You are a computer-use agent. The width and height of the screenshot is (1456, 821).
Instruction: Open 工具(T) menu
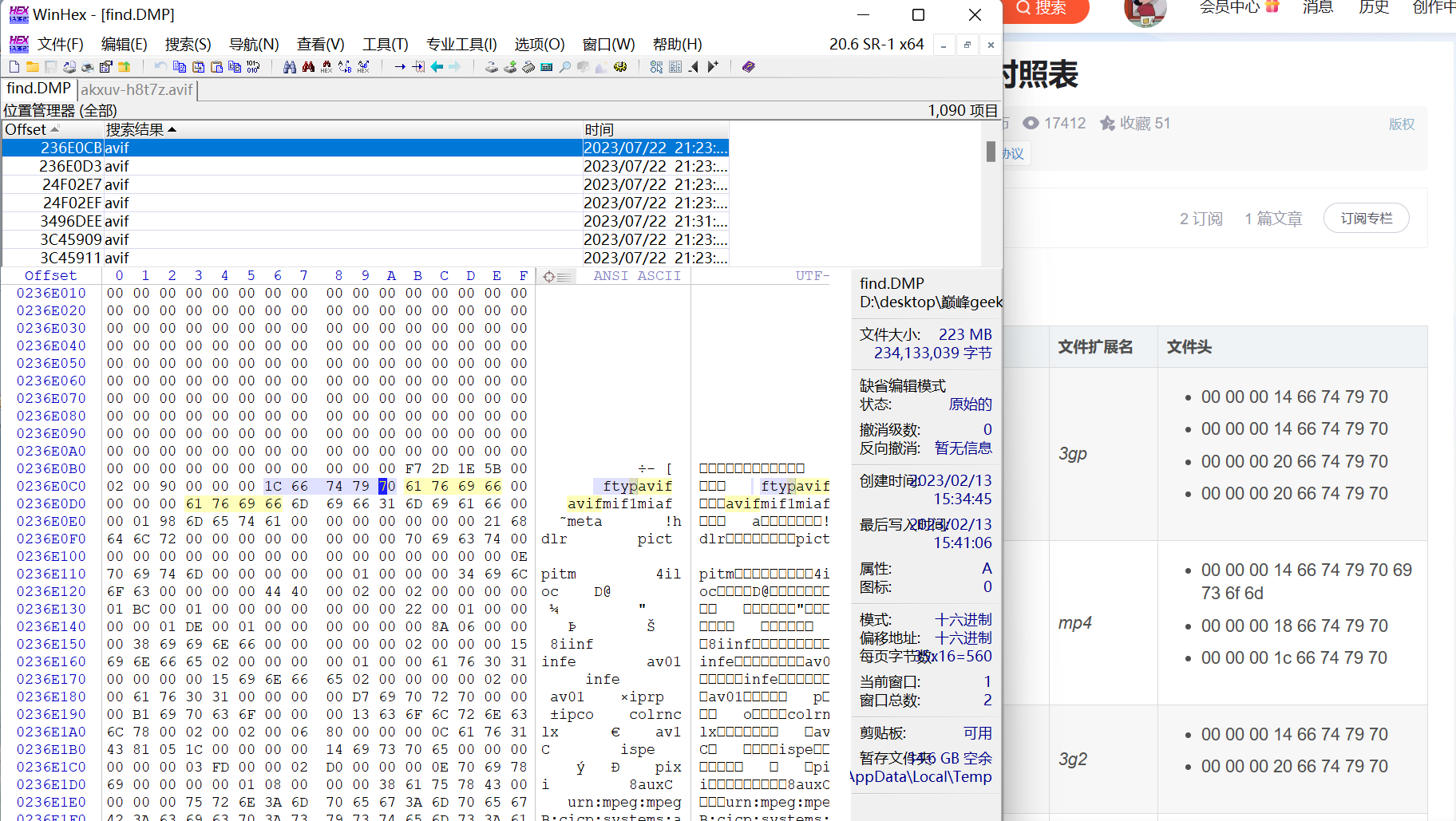click(x=385, y=44)
